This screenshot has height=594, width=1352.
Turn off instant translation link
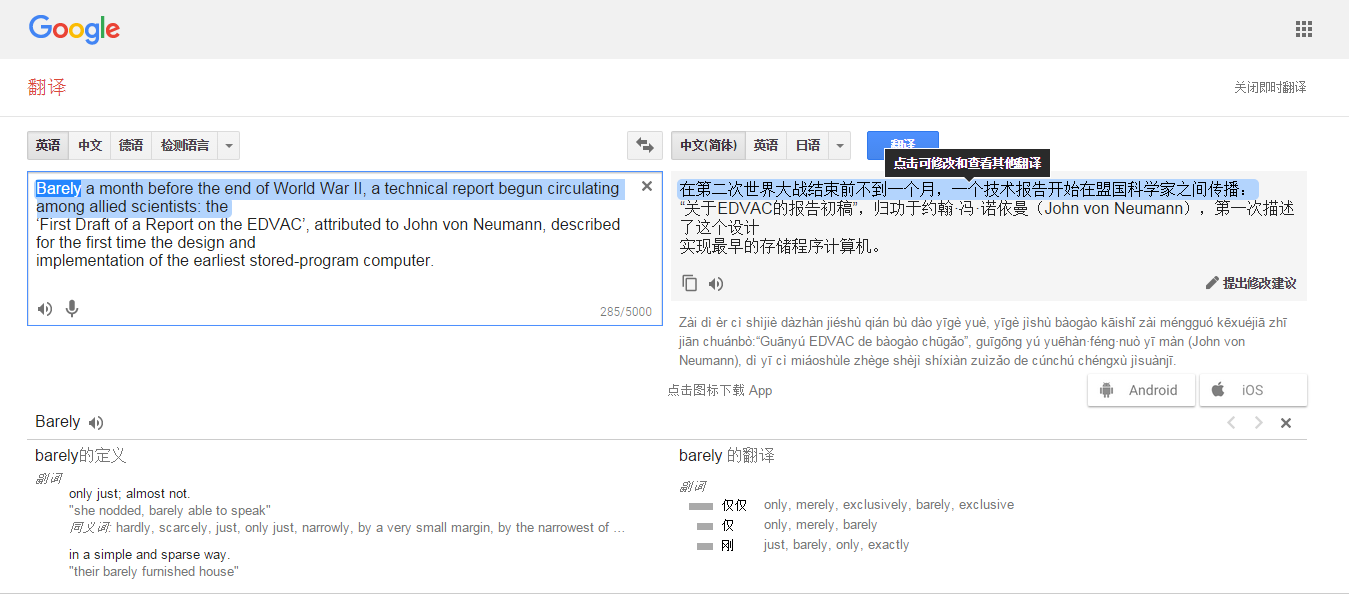(1269, 88)
